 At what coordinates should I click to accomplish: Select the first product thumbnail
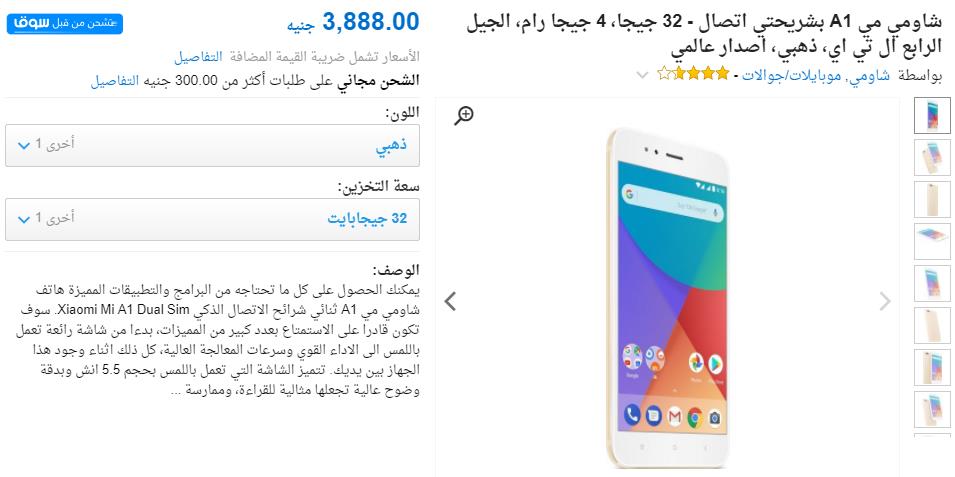[x=932, y=116]
